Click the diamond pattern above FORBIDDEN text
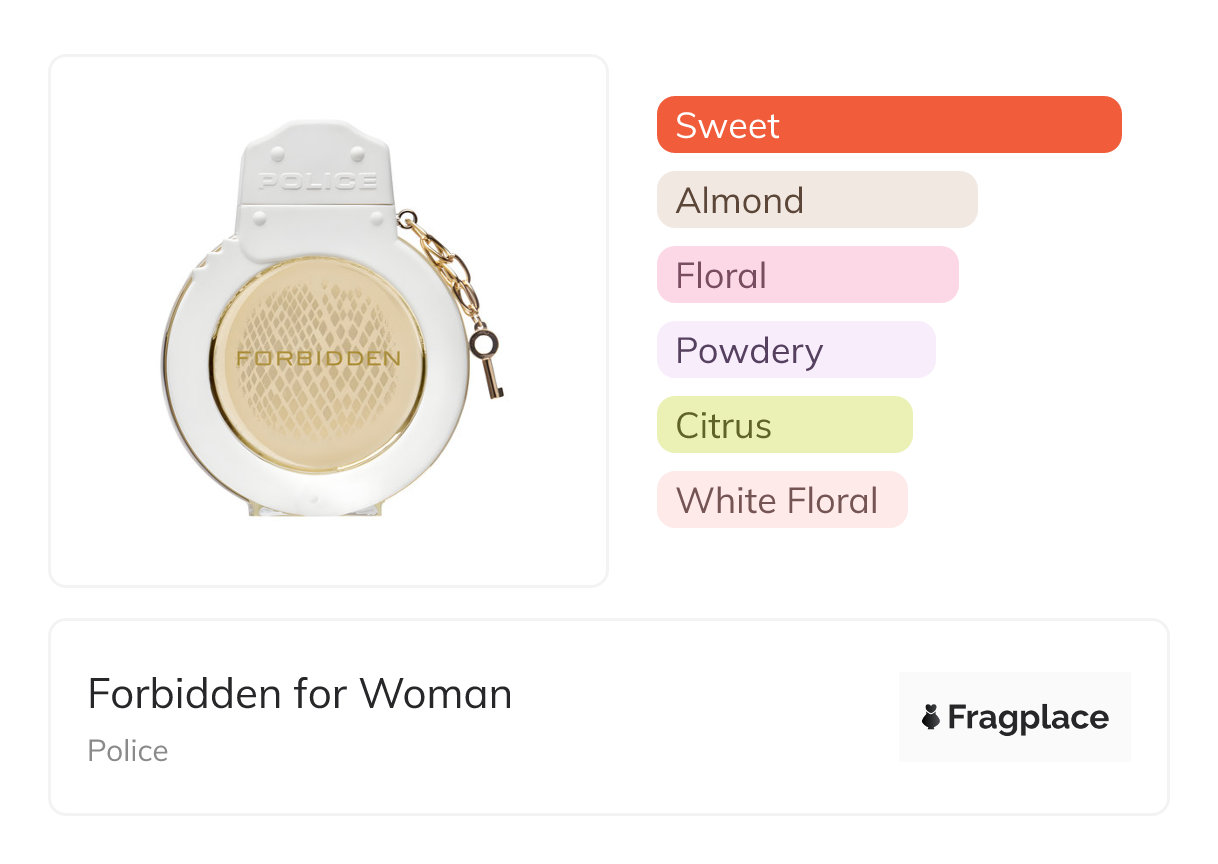The image size is (1218, 864). (318, 310)
